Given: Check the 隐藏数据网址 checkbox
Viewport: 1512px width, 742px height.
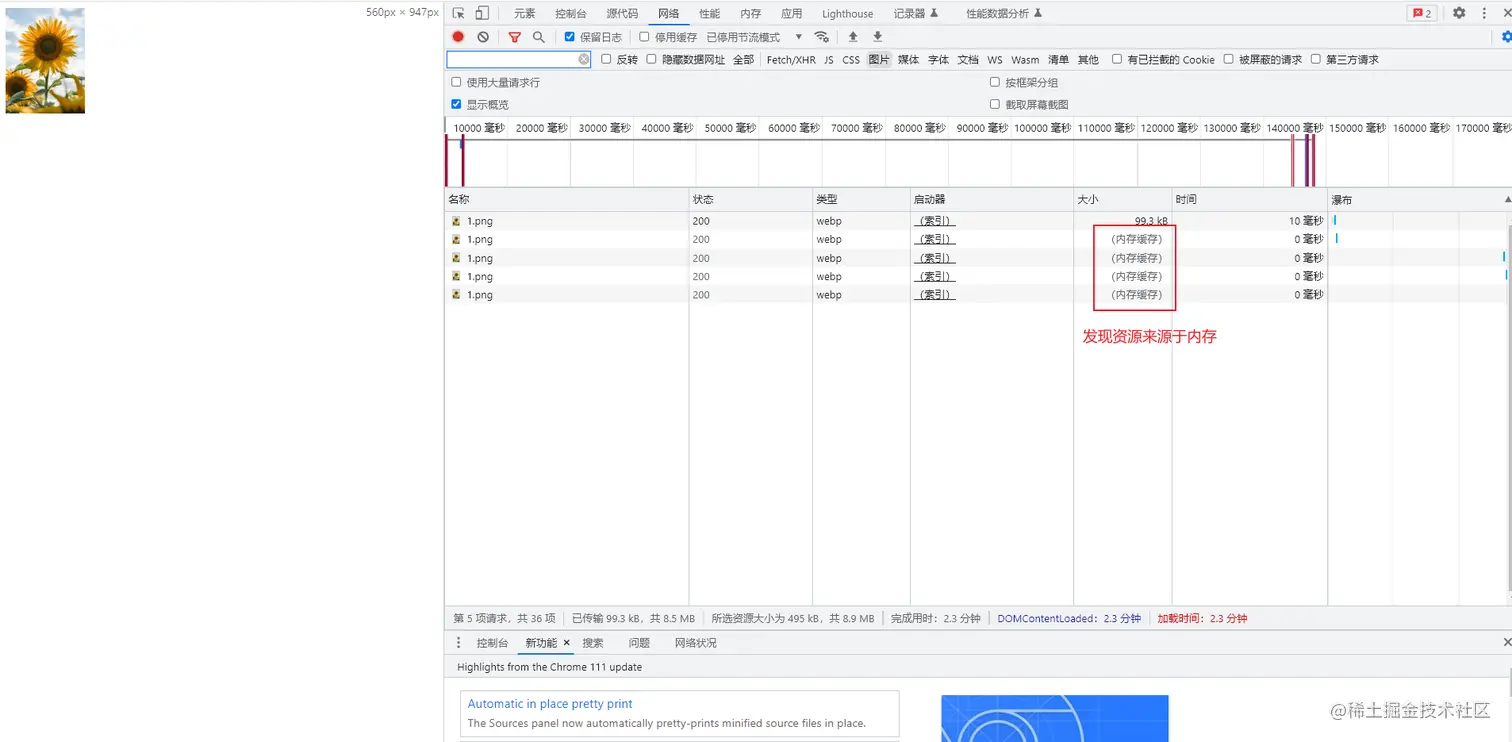Looking at the screenshot, I should click(651, 59).
